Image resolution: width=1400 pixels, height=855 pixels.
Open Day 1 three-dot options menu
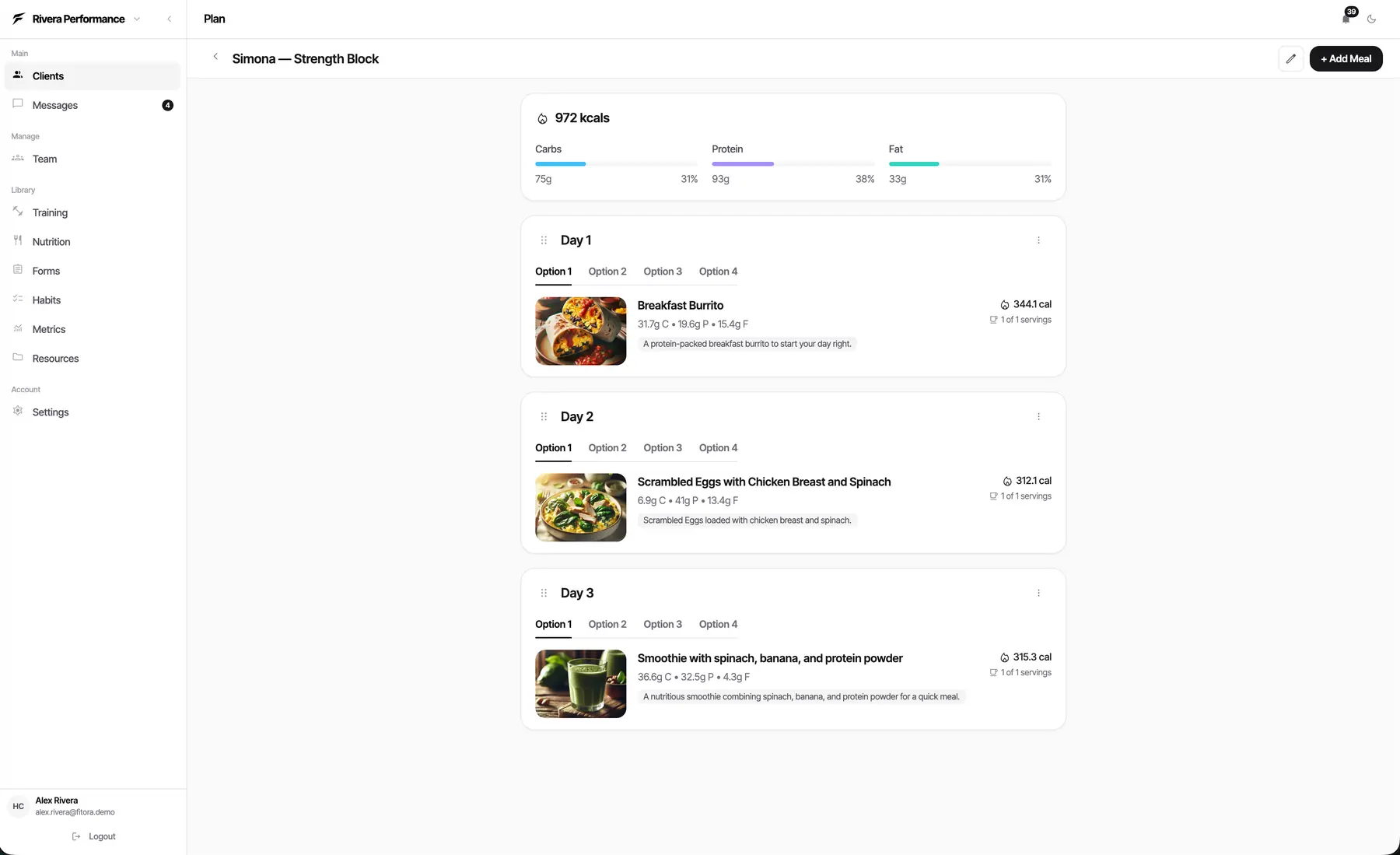pyautogui.click(x=1038, y=240)
